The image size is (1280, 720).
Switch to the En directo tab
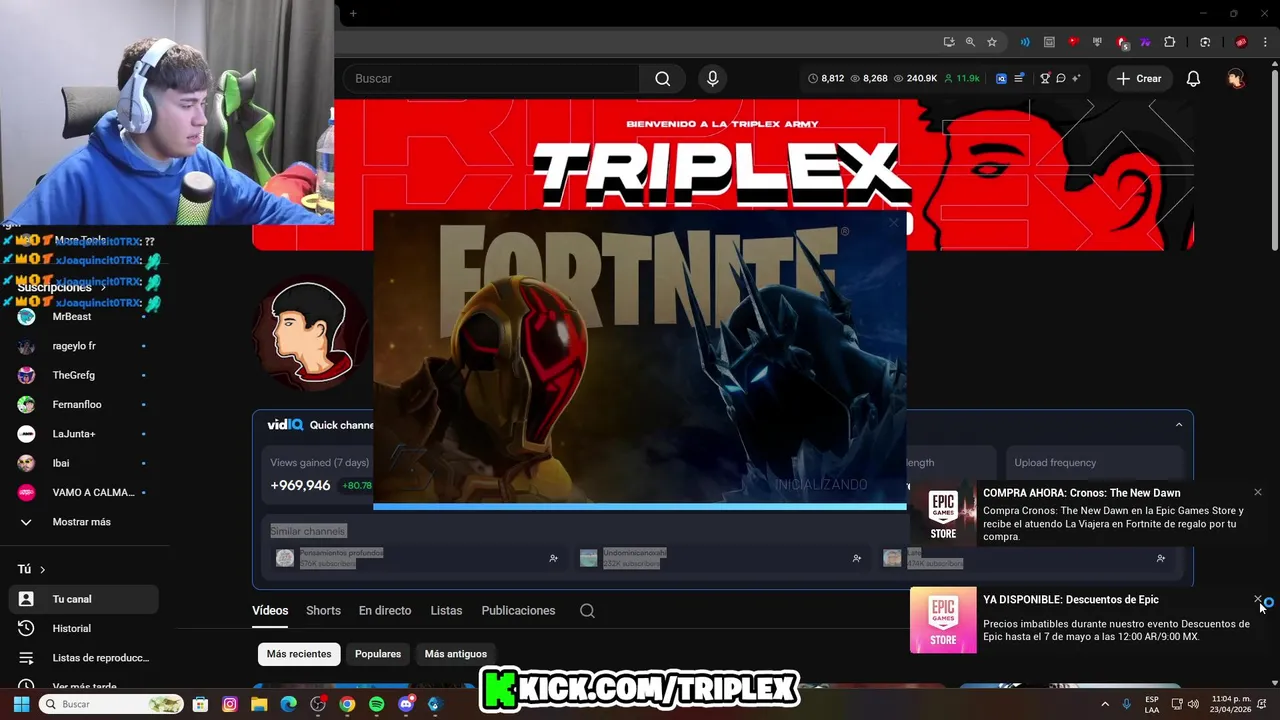(x=385, y=610)
